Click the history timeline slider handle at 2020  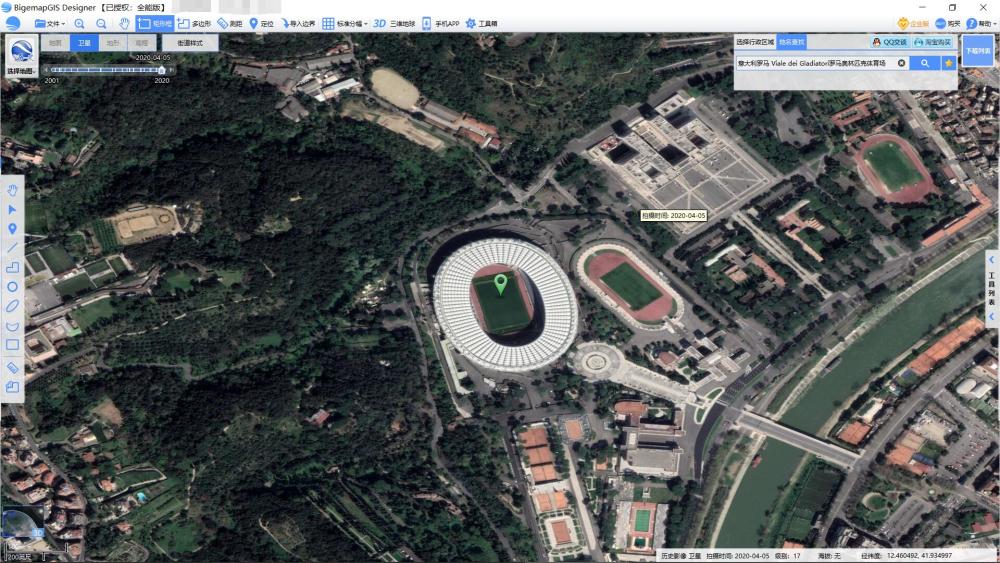point(161,69)
